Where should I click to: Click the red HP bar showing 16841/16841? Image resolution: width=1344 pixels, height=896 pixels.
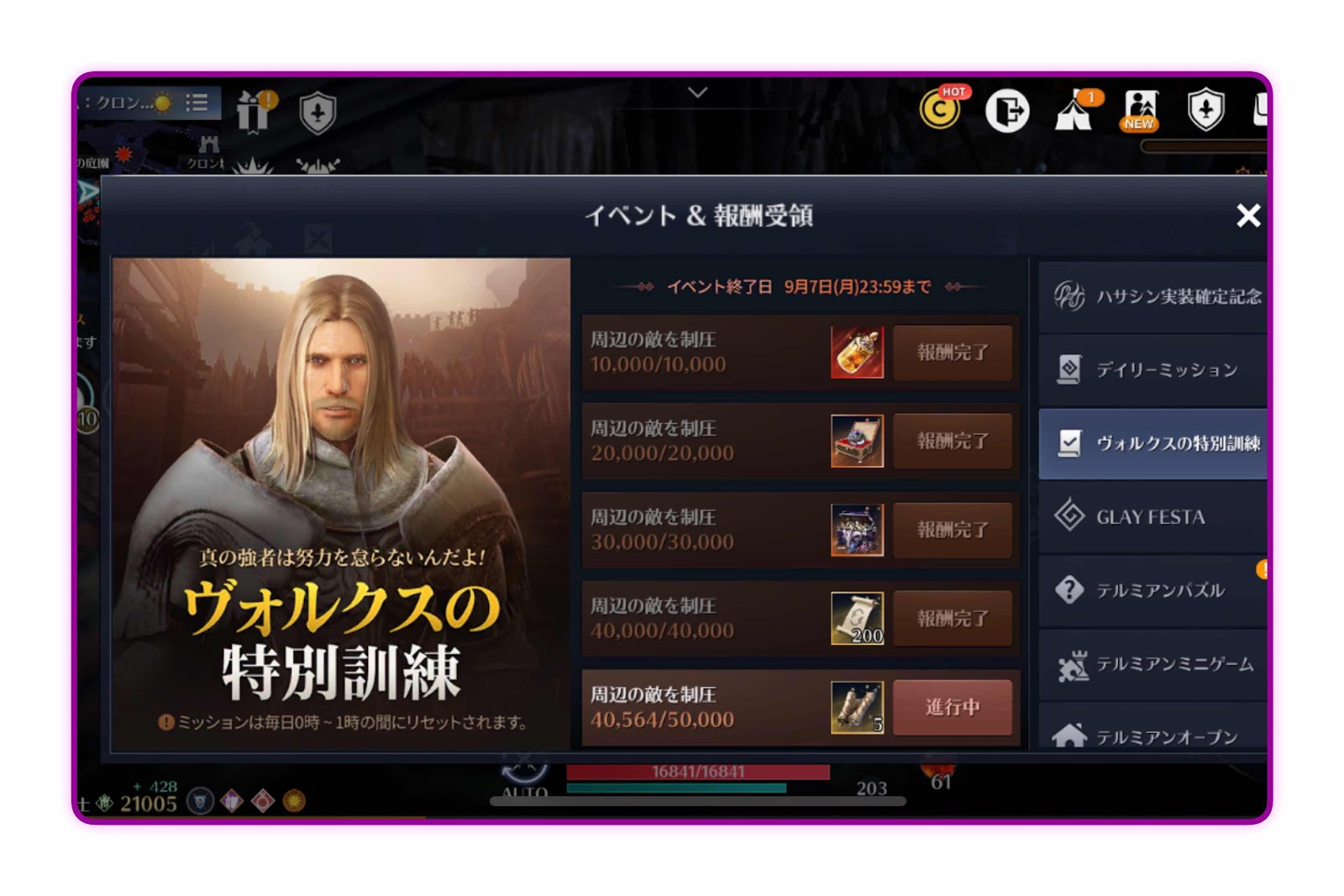(x=698, y=772)
